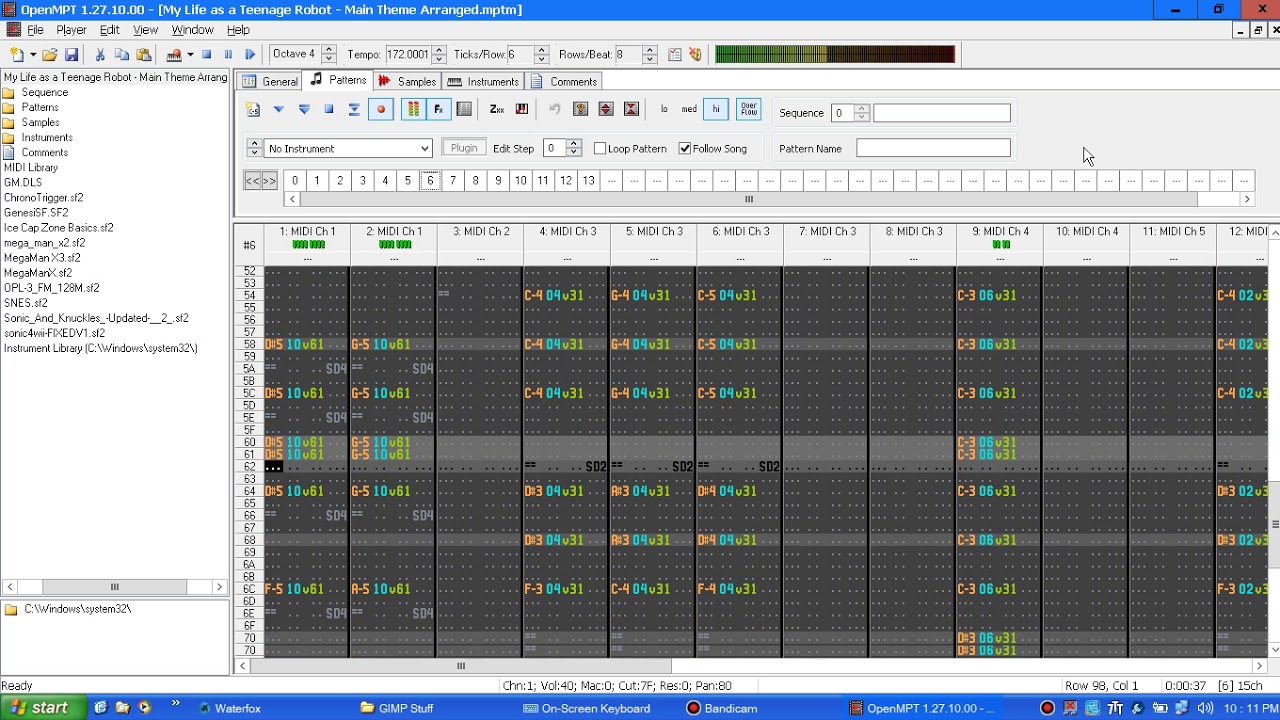Click the disabled Plugin button
This screenshot has width=1280, height=720.
click(464, 148)
